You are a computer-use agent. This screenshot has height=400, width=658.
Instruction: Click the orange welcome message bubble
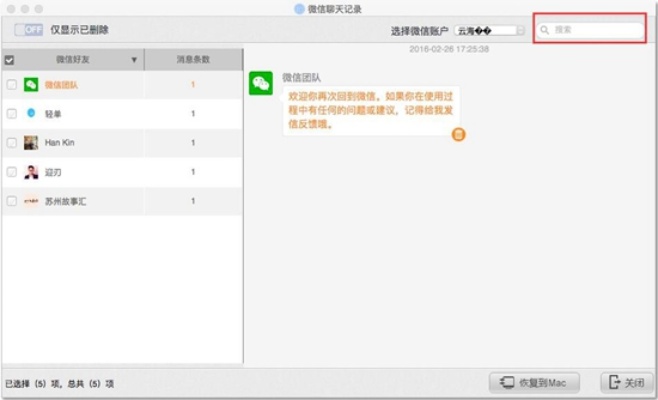pos(371,110)
